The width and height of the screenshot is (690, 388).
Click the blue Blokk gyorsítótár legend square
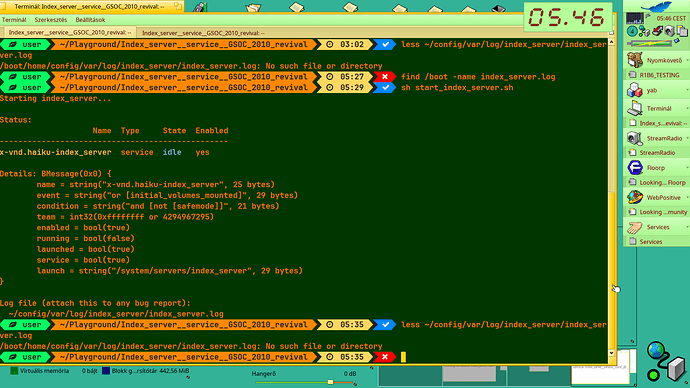tap(106, 371)
